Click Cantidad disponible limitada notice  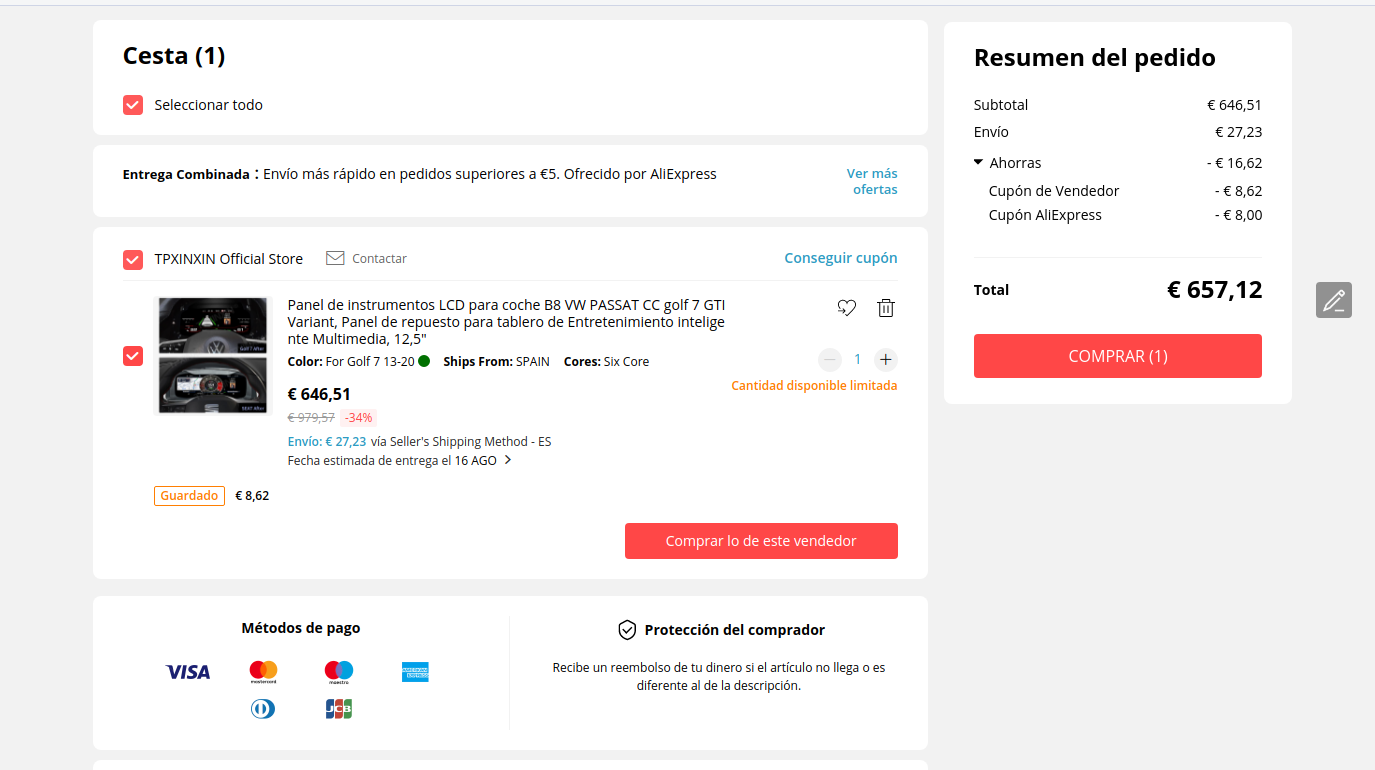(814, 386)
